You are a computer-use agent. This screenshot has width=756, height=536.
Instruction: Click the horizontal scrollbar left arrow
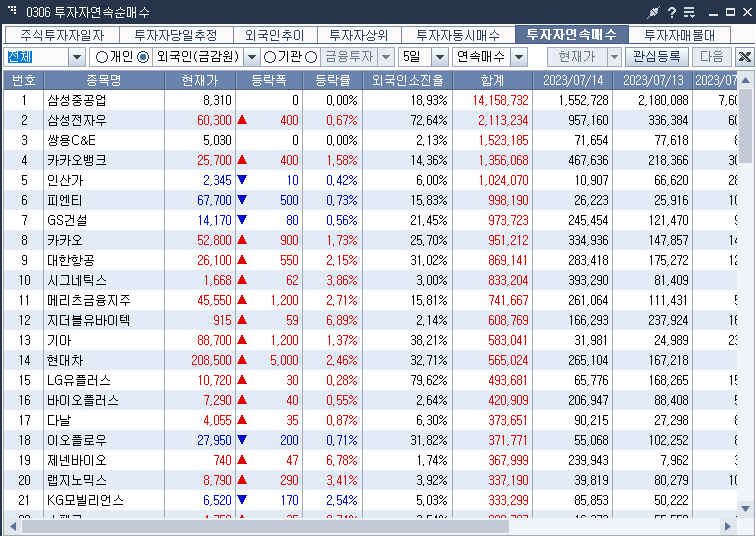tap(13, 526)
